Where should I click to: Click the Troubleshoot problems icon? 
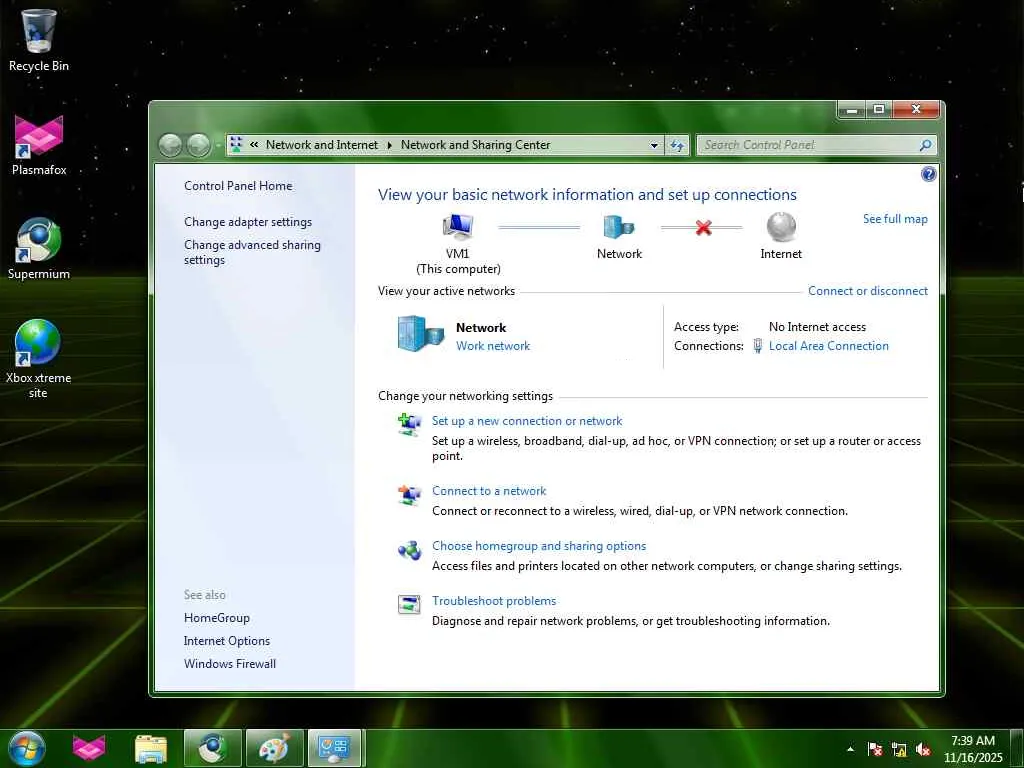pos(409,605)
